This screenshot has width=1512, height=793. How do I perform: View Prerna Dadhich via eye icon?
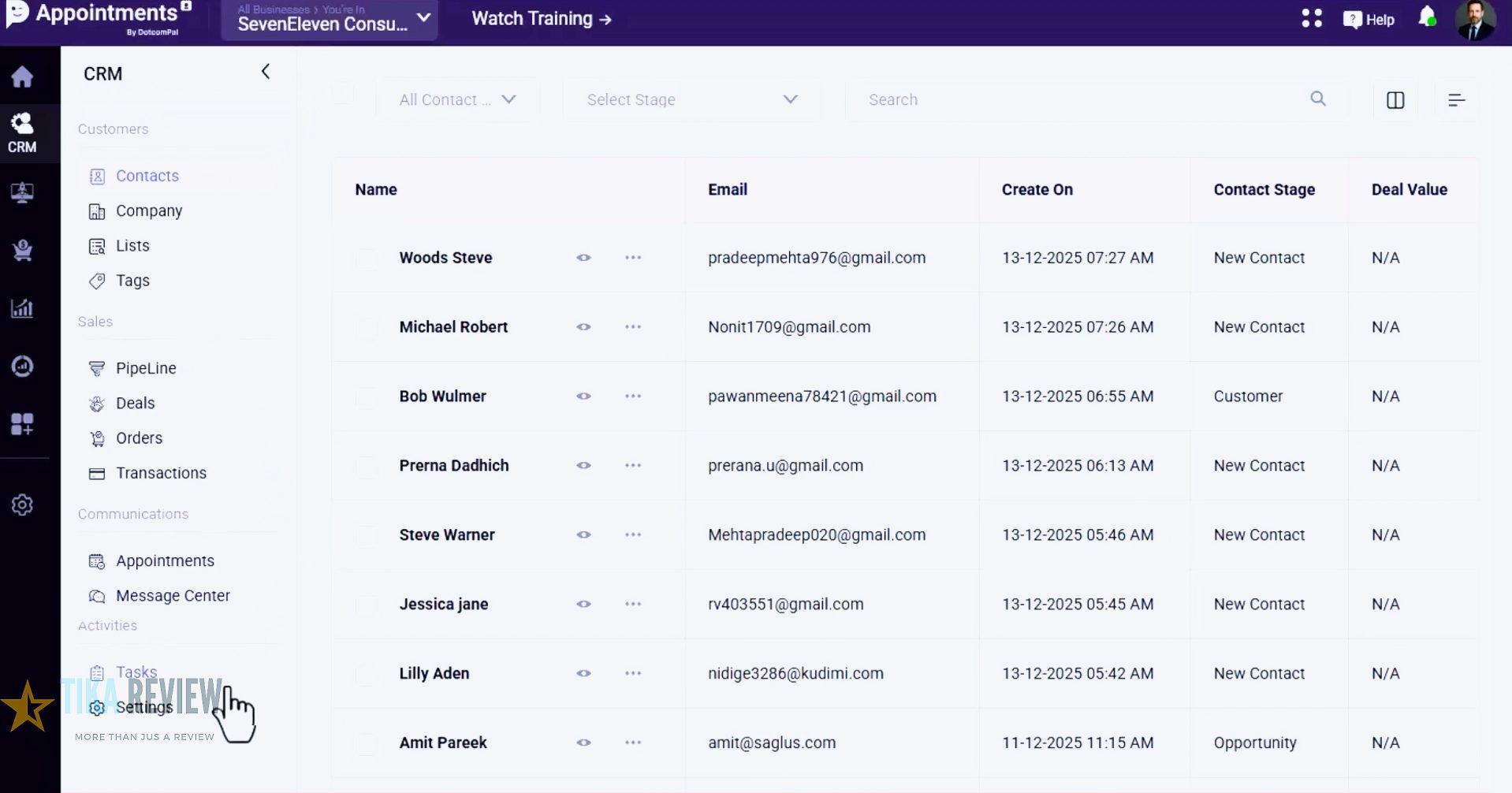coord(583,466)
